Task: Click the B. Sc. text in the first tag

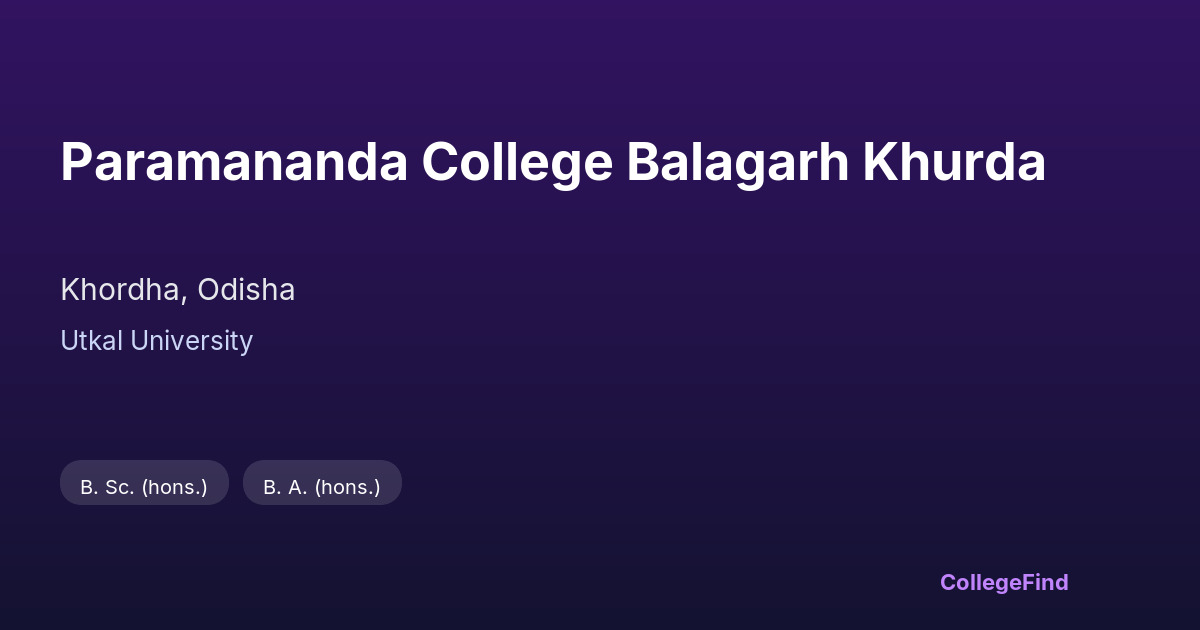Action: (x=107, y=487)
